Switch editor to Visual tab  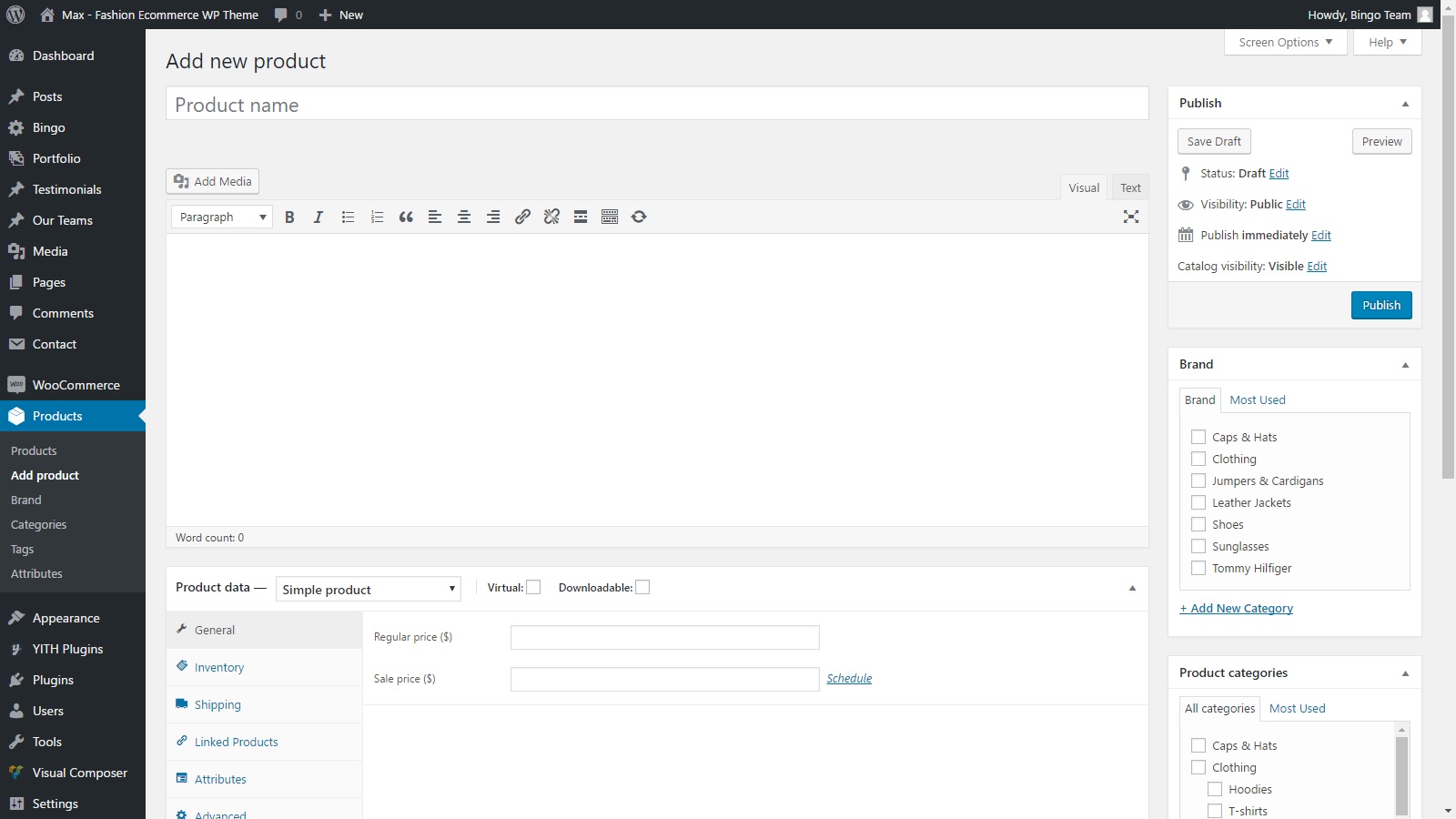point(1084,187)
